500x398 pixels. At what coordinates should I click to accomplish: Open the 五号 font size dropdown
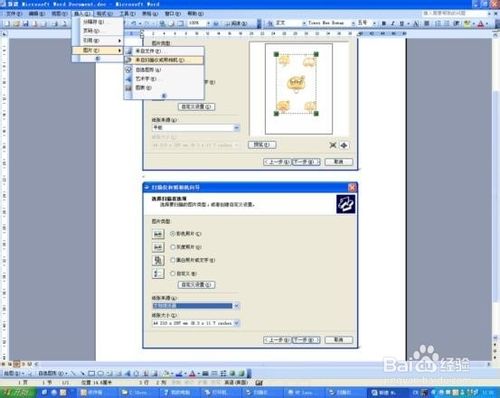(374, 23)
